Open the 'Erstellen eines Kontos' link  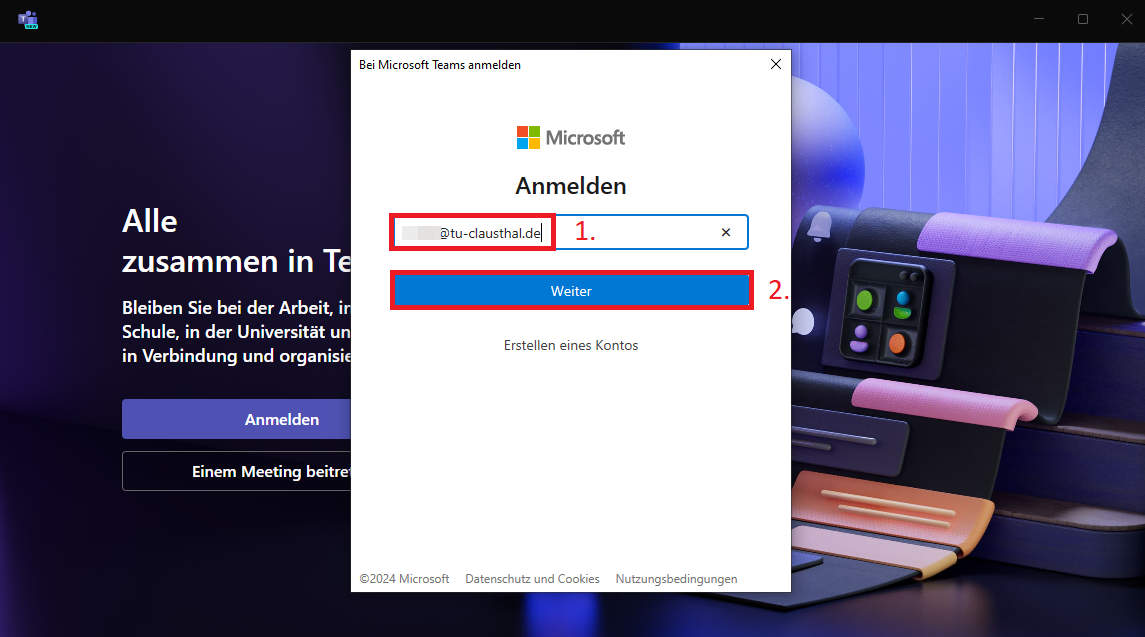click(x=570, y=345)
